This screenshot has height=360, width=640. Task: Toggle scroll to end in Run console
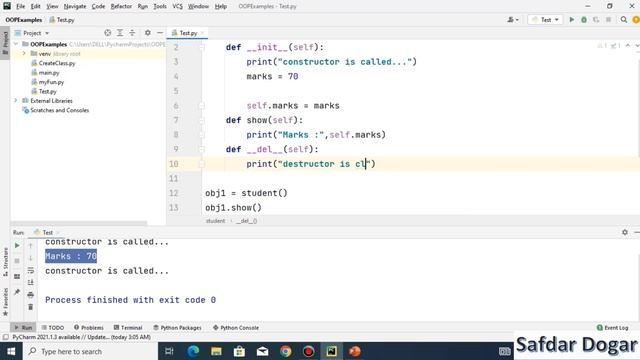tap(31, 282)
